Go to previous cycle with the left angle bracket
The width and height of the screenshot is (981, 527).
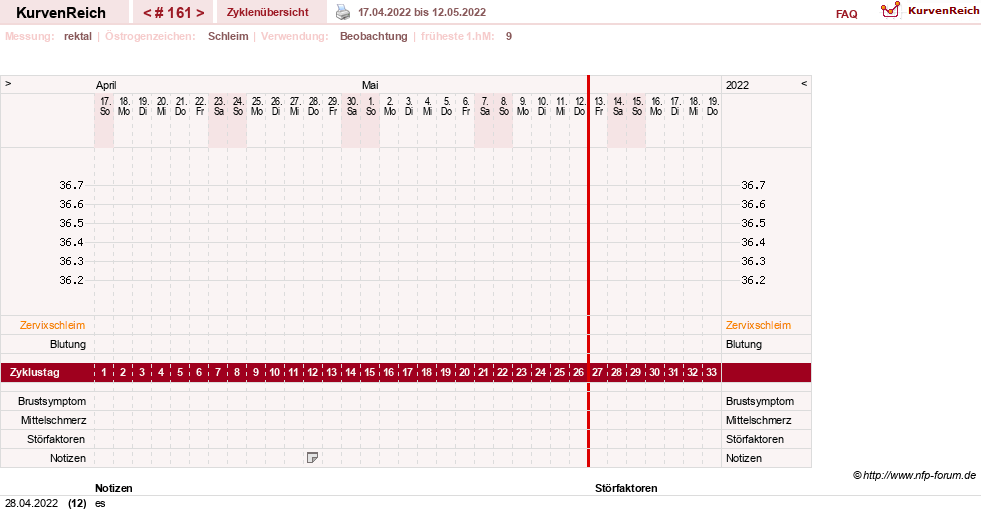[147, 13]
